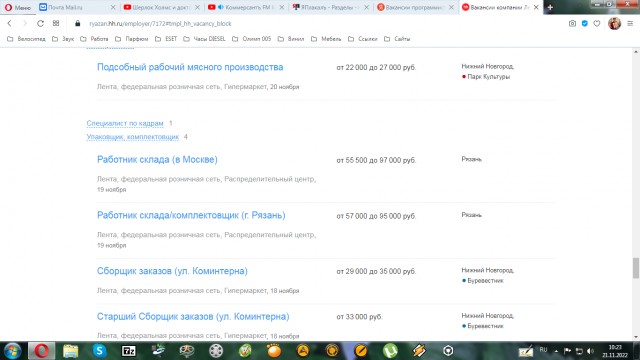Open the Олимп 005 bookmarks folder
The image size is (640, 360).
(x=251, y=39)
